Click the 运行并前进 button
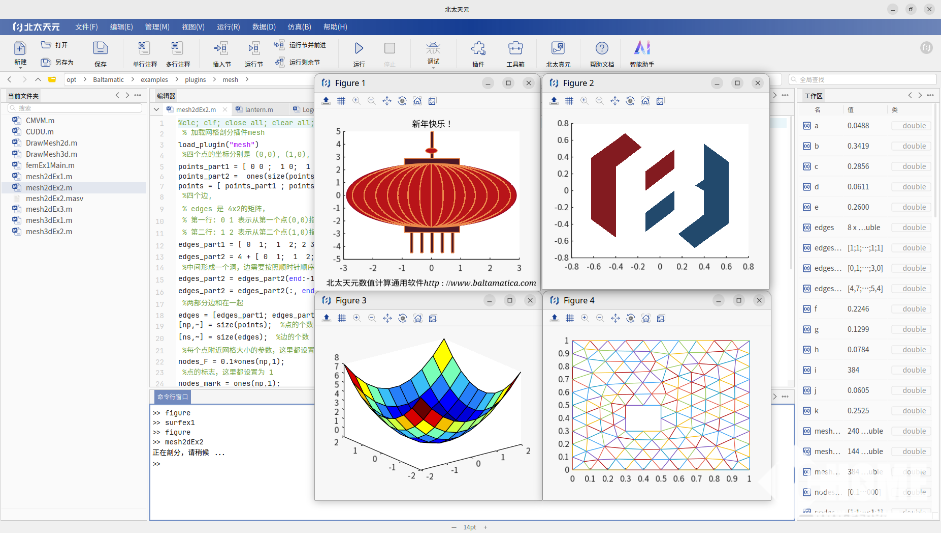The image size is (941, 536). (306, 45)
